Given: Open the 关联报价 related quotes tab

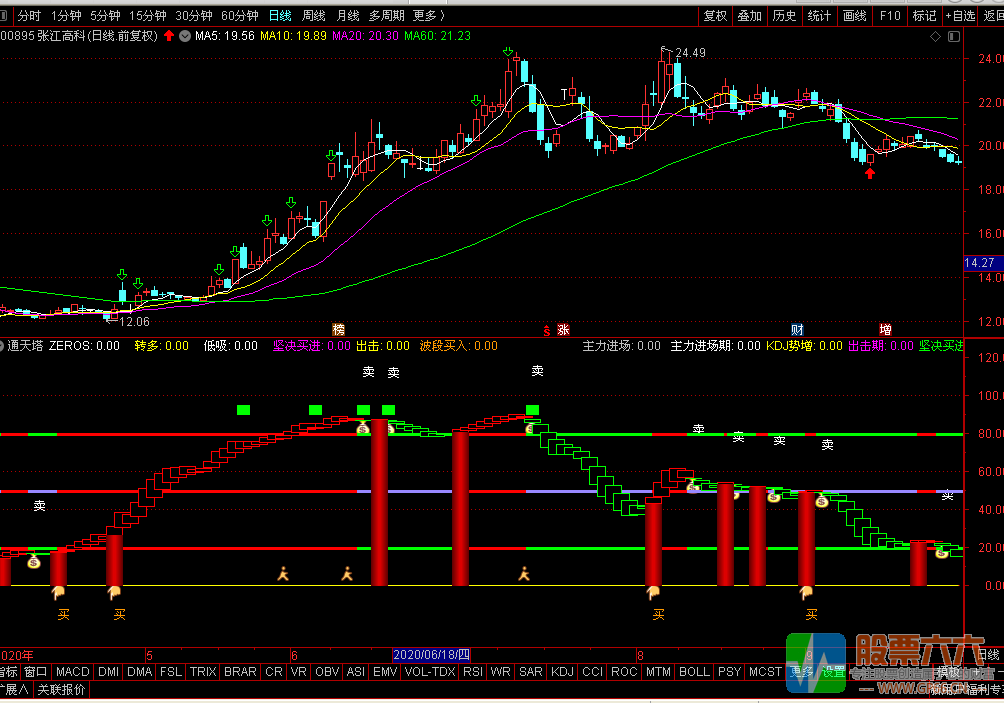Looking at the screenshot, I should click(61, 690).
